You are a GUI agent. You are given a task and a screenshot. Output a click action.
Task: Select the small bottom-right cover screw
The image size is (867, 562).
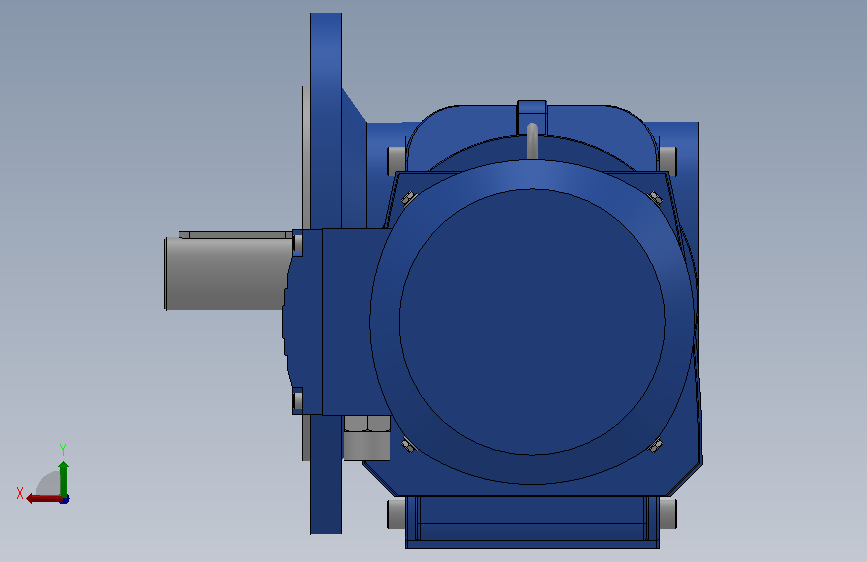656,444
